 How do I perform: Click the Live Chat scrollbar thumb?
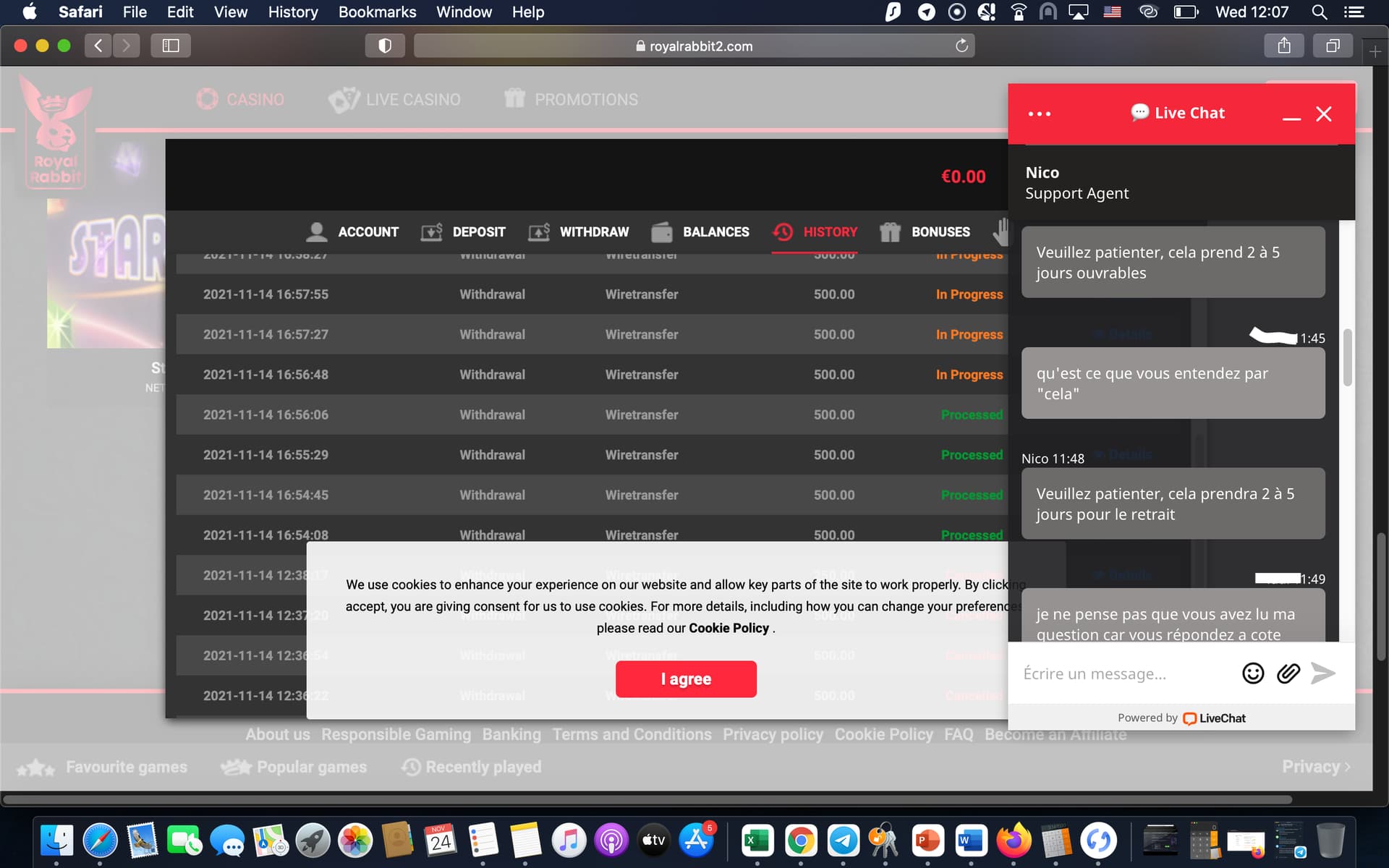click(1347, 358)
